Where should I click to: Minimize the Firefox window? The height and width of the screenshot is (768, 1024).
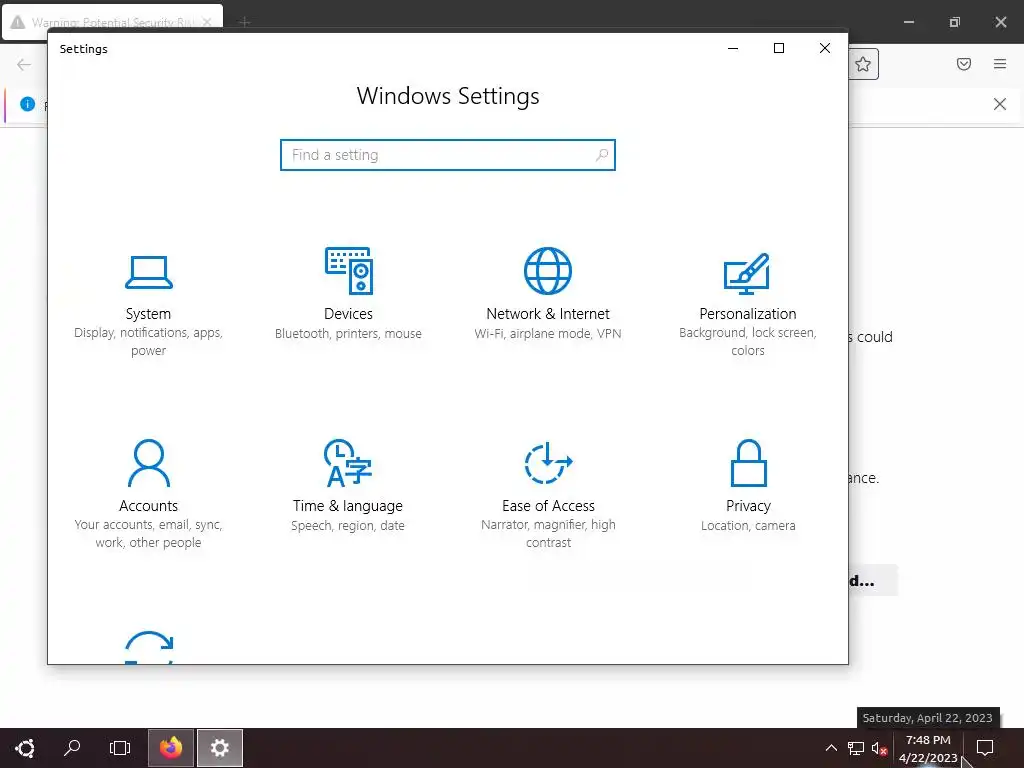point(908,22)
